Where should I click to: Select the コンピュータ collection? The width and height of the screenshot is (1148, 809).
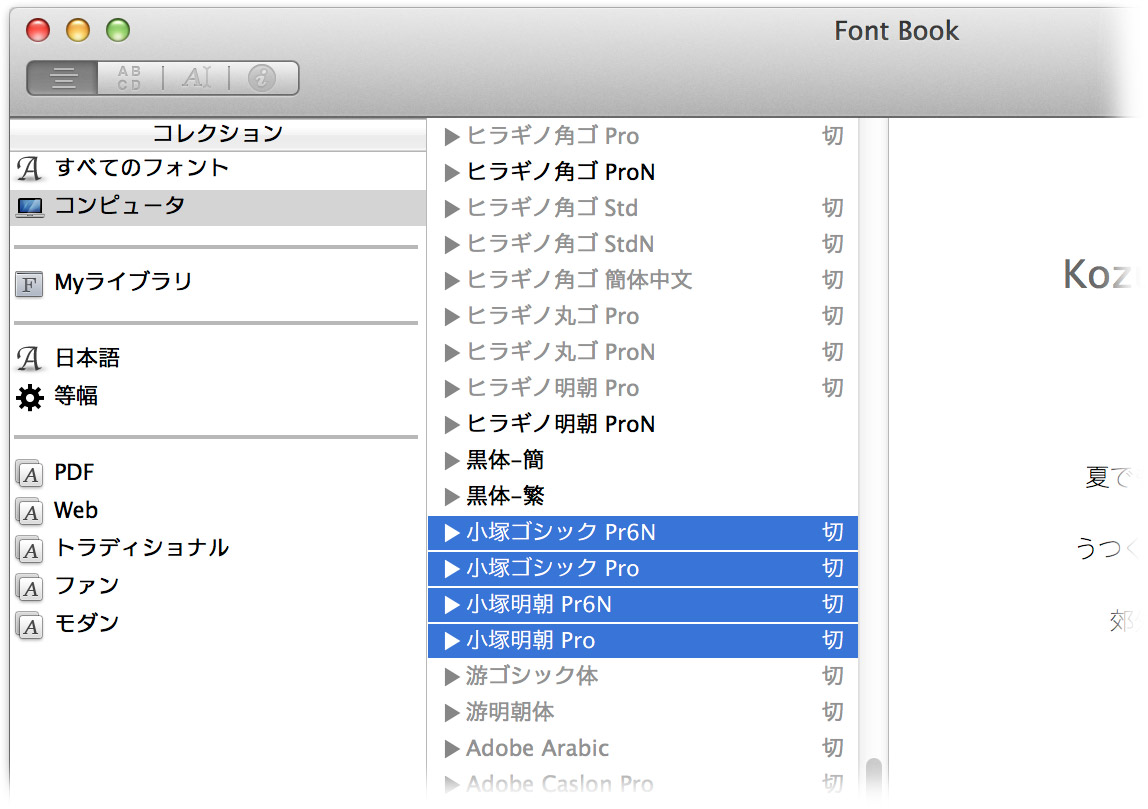coord(218,206)
